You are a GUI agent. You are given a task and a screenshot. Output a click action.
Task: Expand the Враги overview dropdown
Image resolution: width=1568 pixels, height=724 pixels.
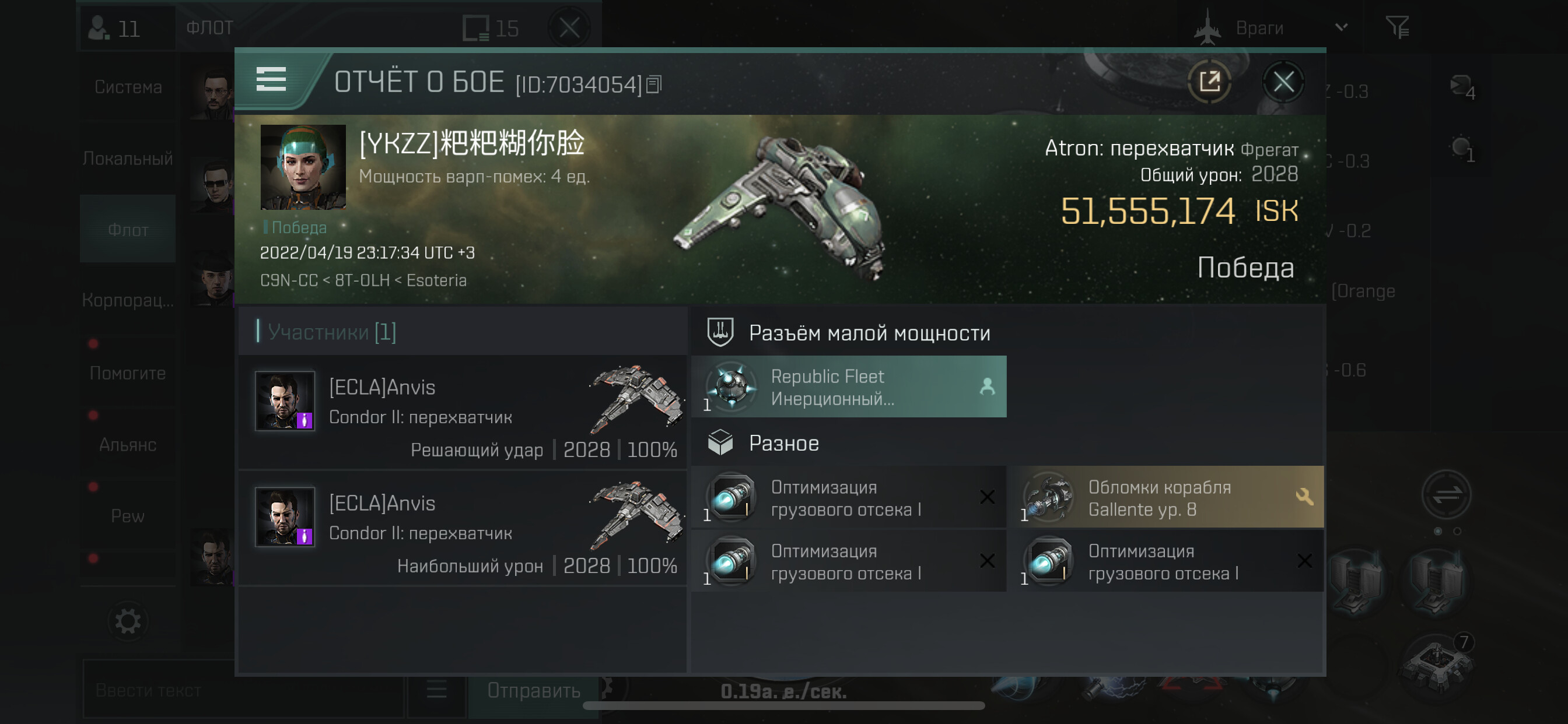coord(1342,27)
